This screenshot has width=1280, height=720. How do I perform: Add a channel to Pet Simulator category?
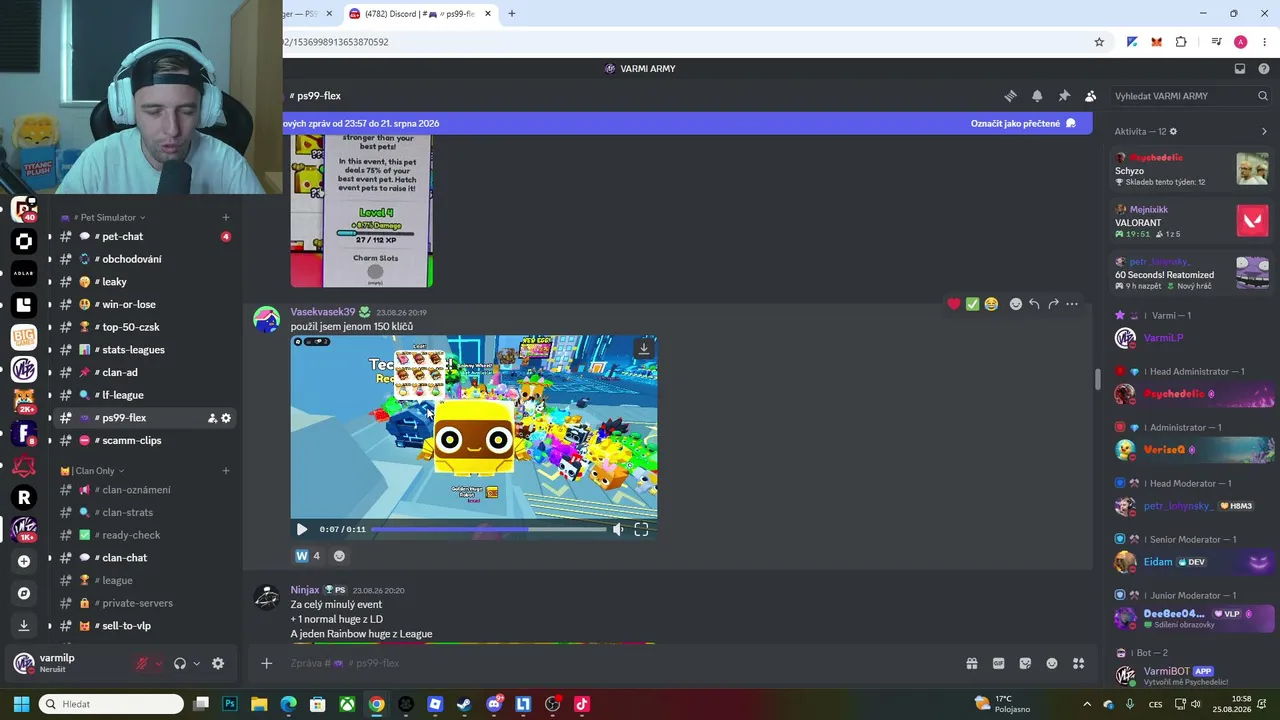(226, 217)
